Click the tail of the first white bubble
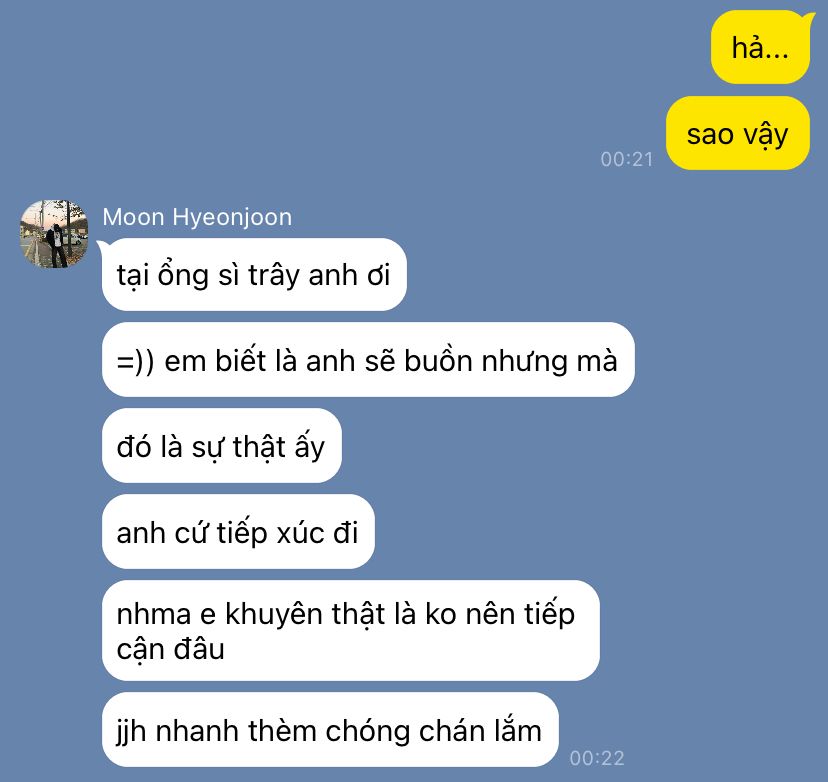 [102, 245]
